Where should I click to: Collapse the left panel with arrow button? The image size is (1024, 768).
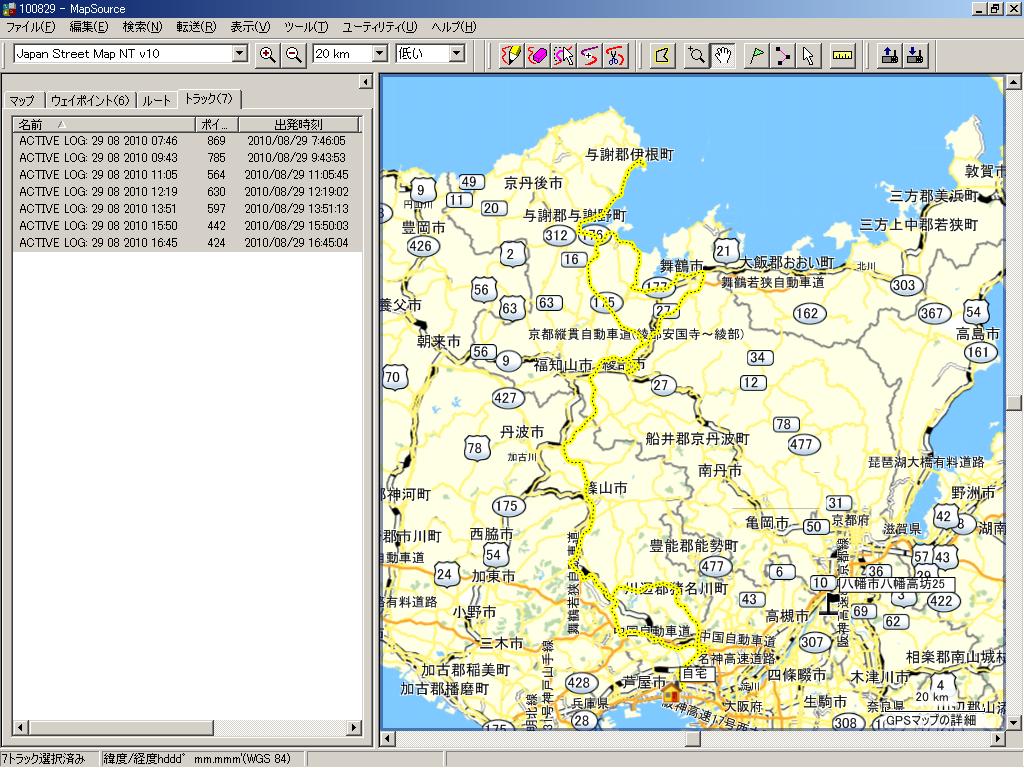(x=365, y=82)
